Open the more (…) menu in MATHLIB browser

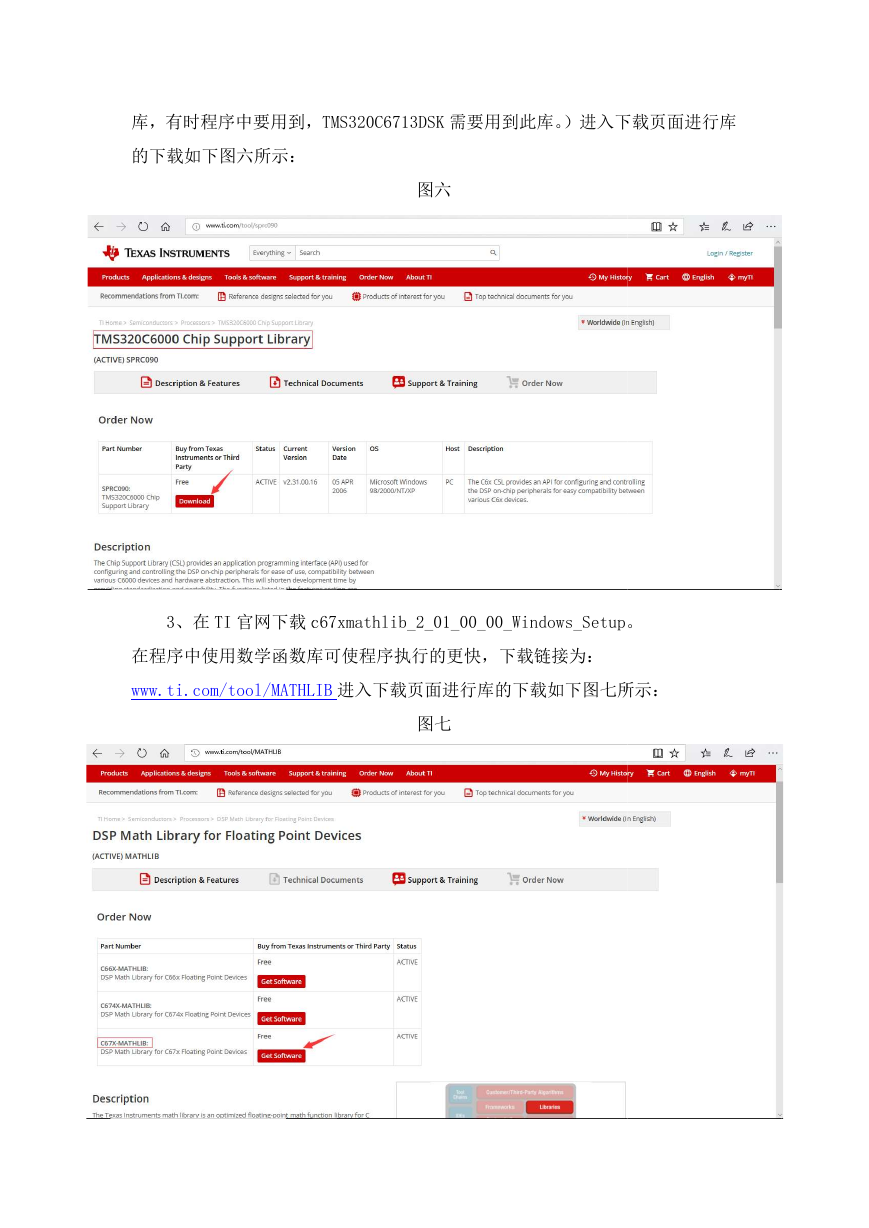771,752
